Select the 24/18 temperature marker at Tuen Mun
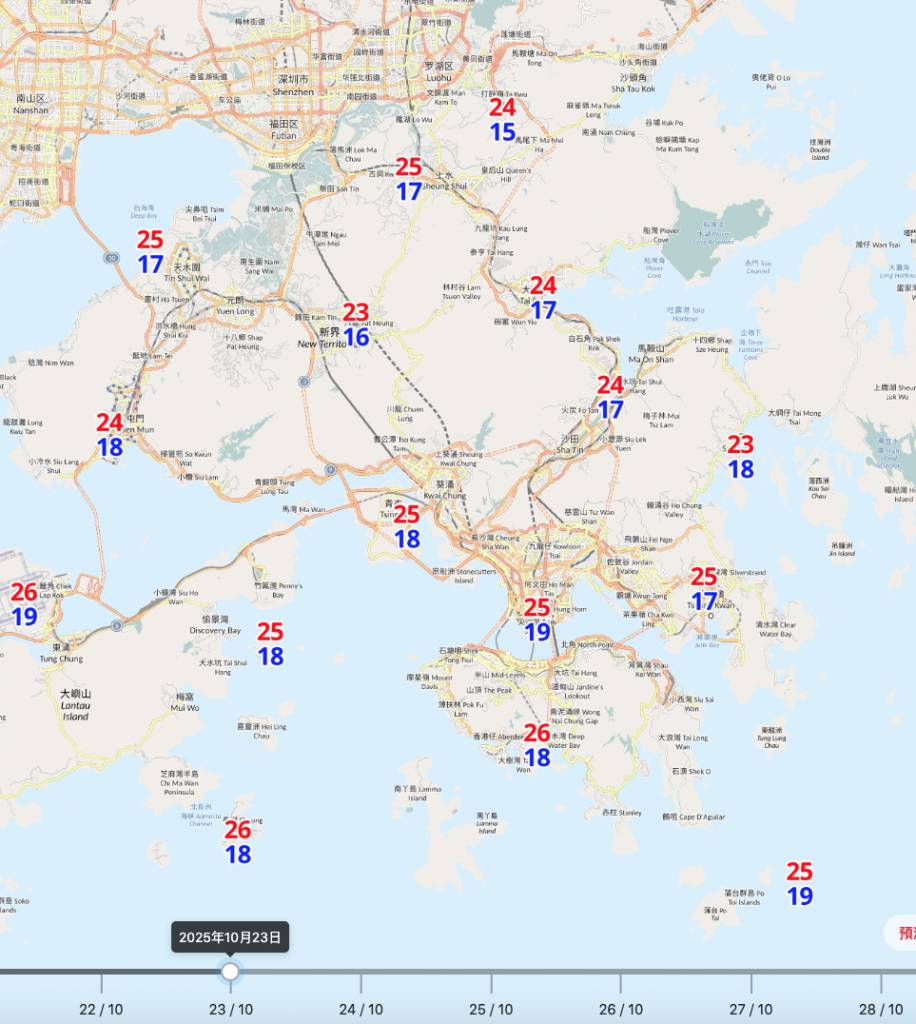916x1024 pixels. coord(110,436)
